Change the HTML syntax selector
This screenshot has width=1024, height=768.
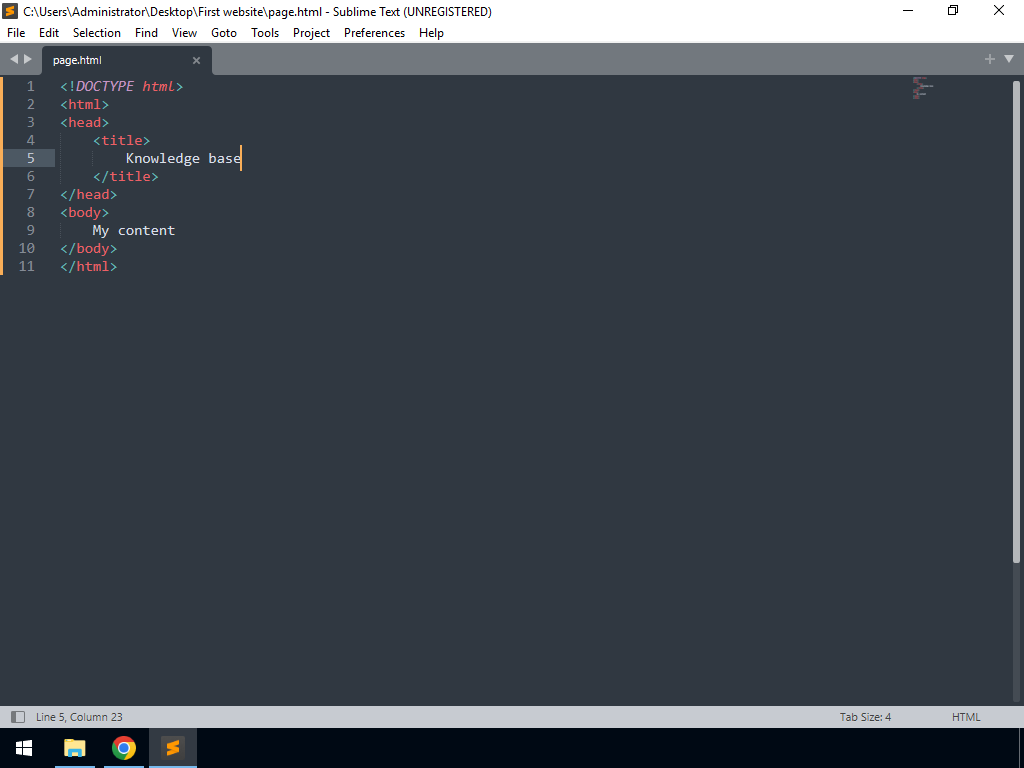click(966, 717)
